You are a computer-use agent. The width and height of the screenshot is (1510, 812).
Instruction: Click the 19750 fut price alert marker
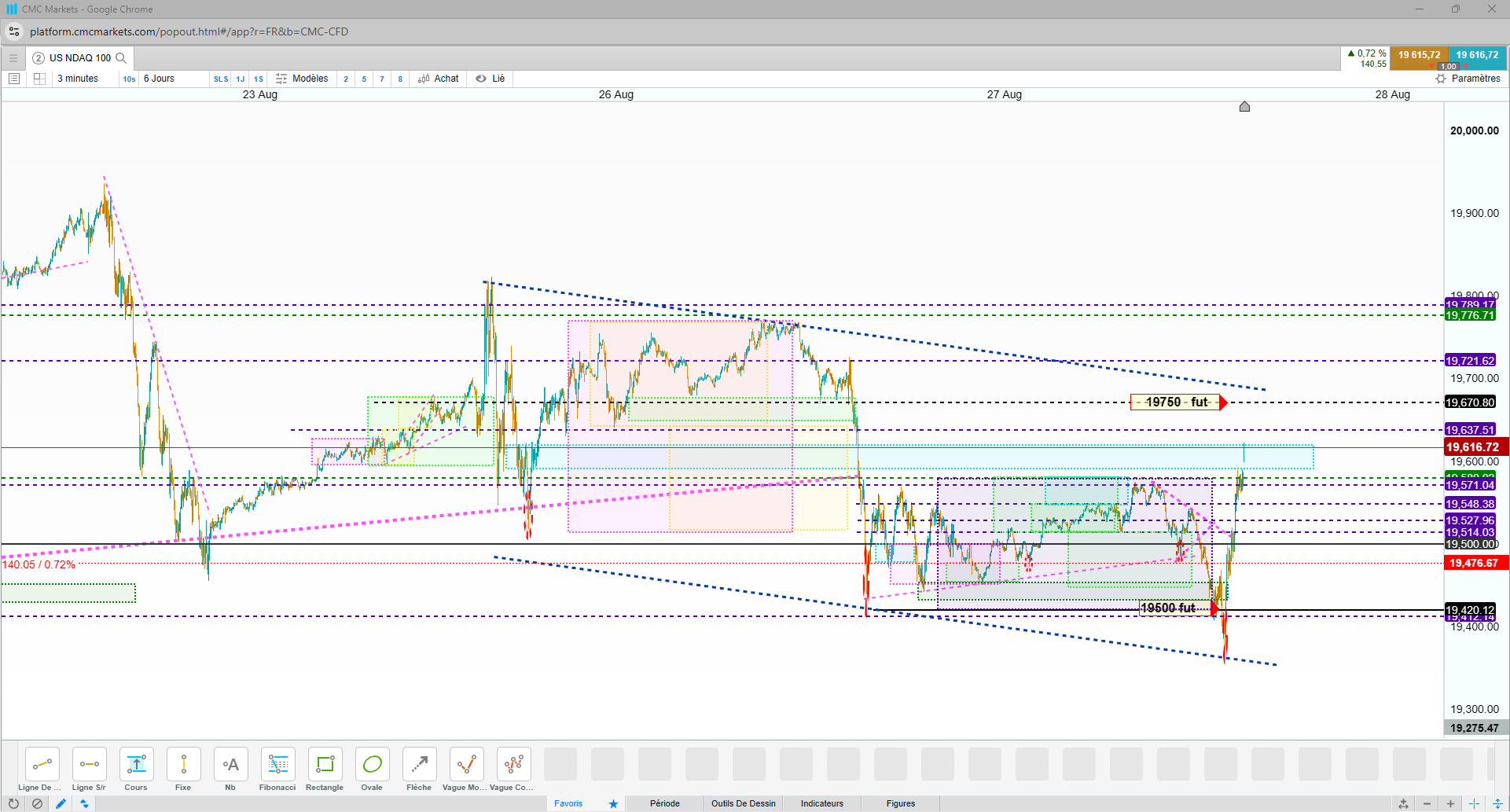(x=1178, y=402)
